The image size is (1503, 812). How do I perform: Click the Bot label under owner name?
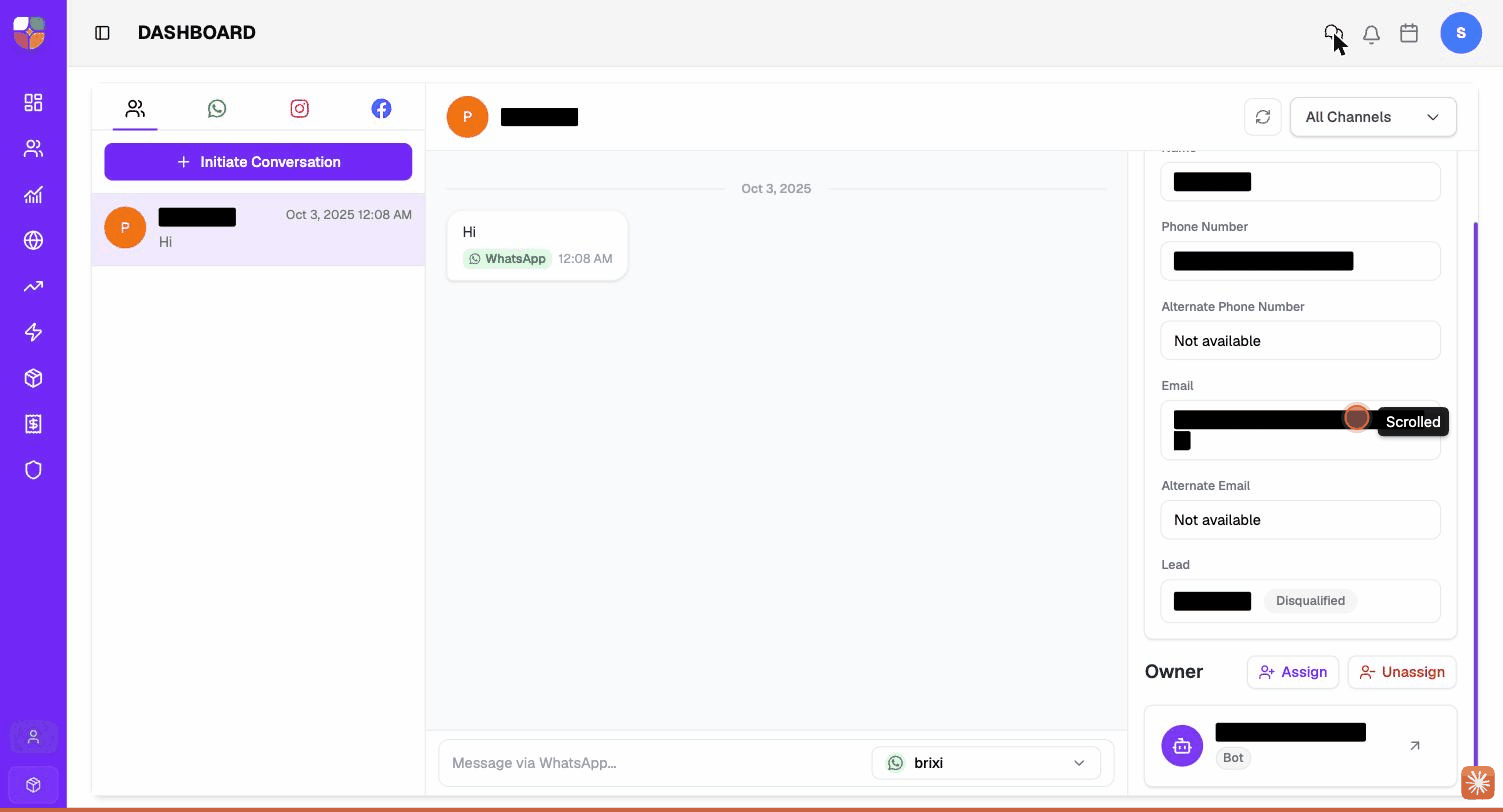point(1233,758)
